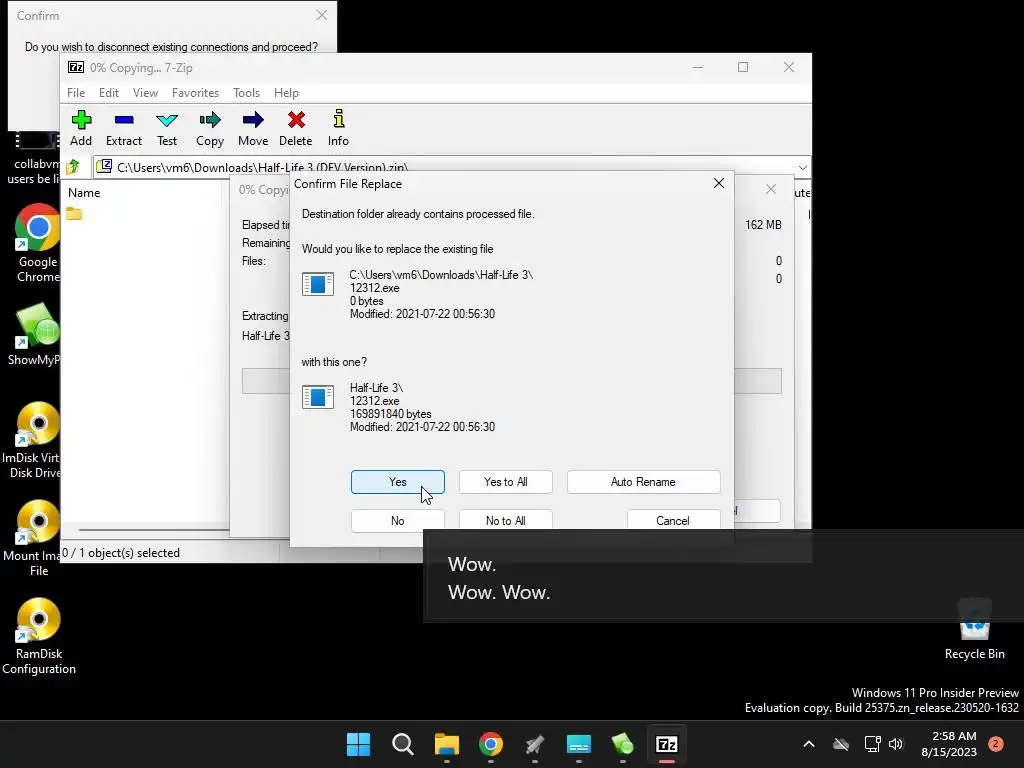Click the notification badge showing 2

click(996, 743)
